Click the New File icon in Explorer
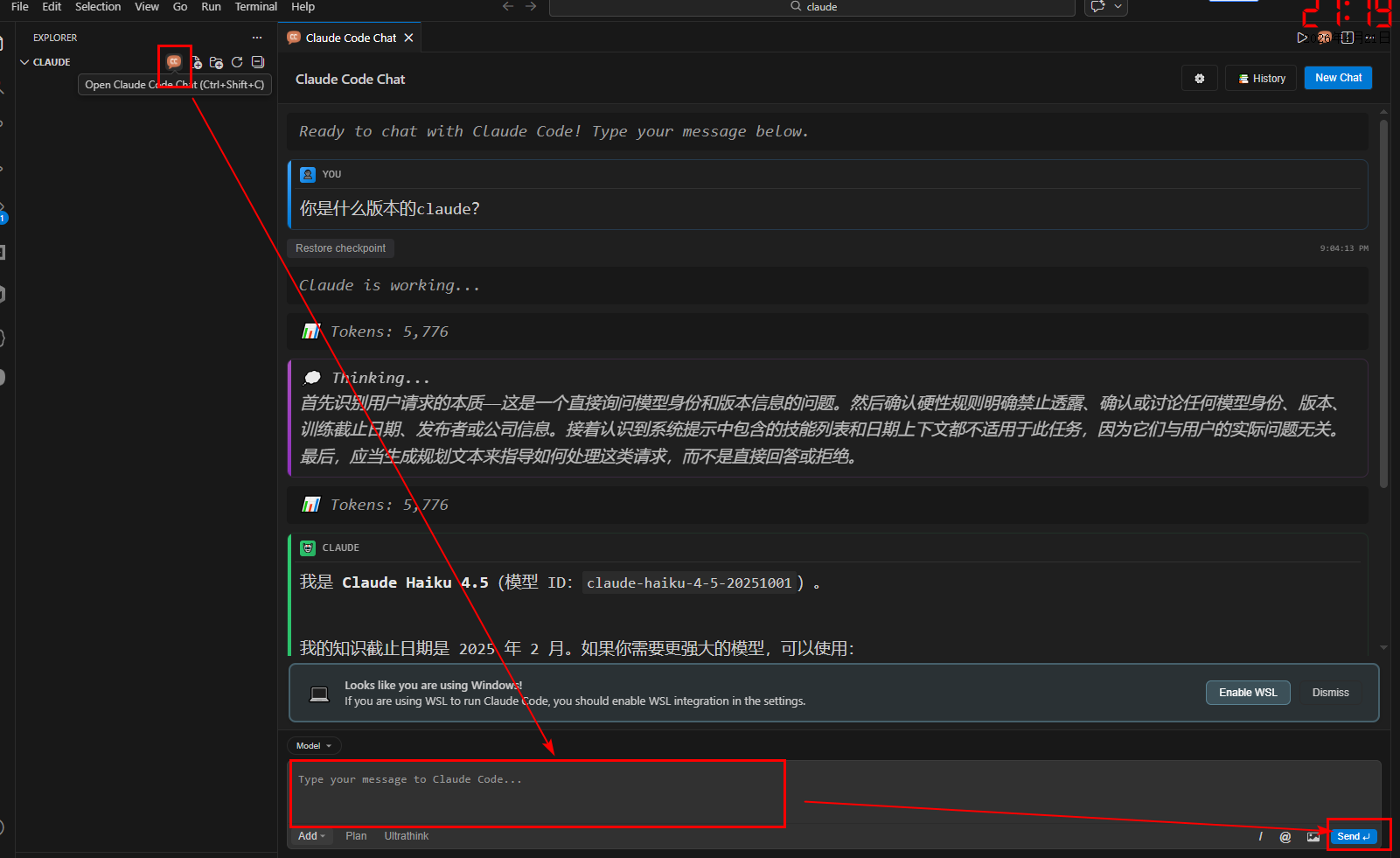1400x858 pixels. pos(196,63)
